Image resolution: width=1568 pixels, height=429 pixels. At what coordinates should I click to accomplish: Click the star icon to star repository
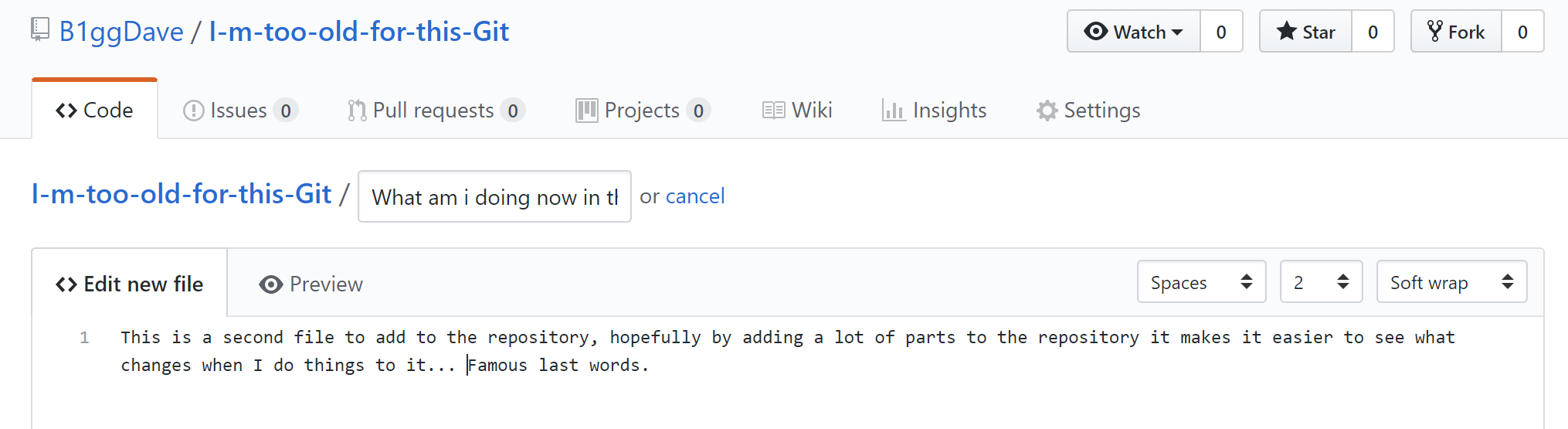tap(1286, 31)
